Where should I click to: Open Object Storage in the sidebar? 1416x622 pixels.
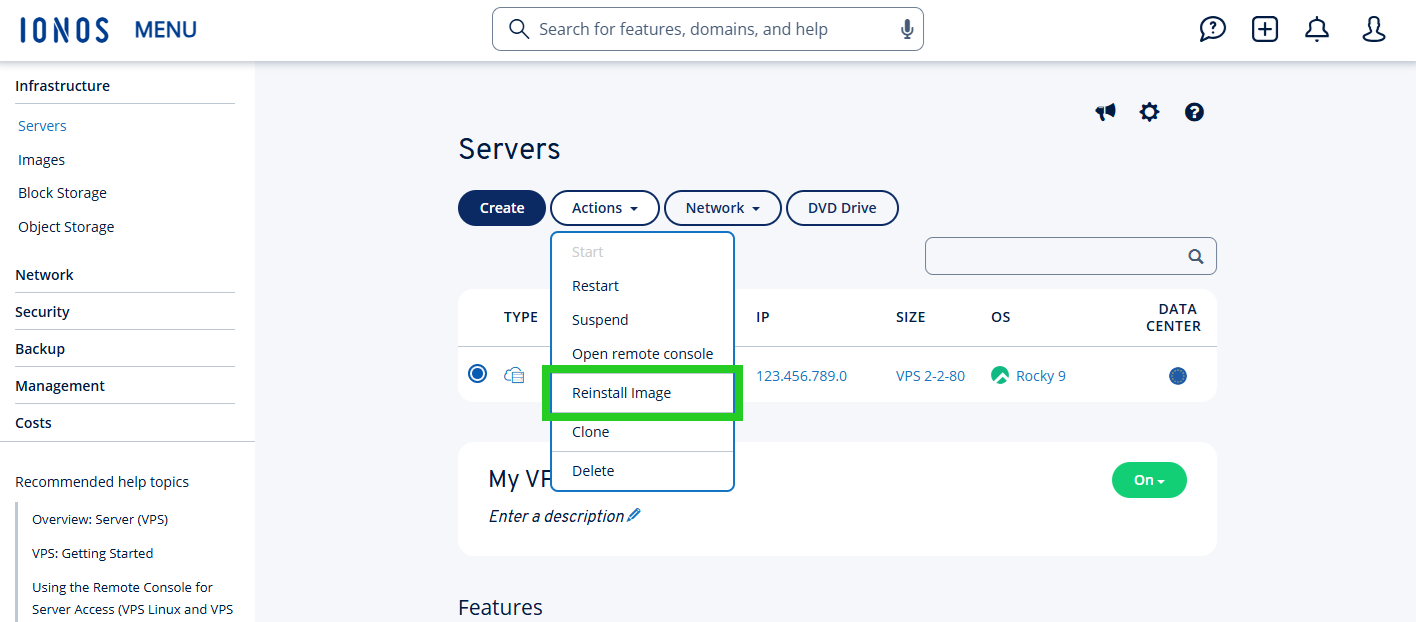point(66,227)
